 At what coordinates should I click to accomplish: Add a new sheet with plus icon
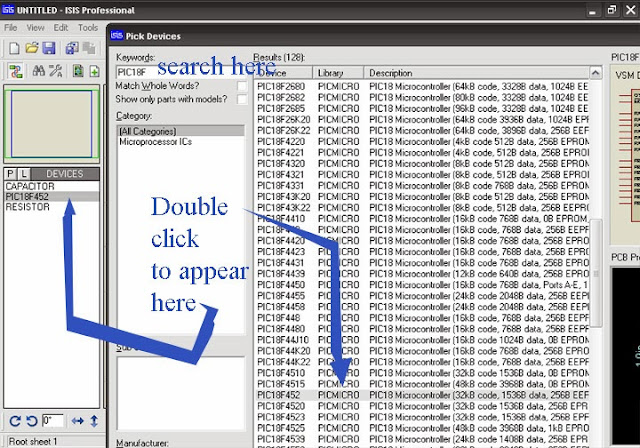tap(94, 71)
